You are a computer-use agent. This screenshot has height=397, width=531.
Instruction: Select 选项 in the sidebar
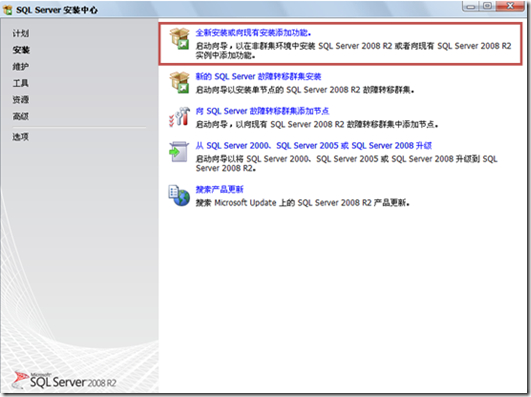pos(21,137)
